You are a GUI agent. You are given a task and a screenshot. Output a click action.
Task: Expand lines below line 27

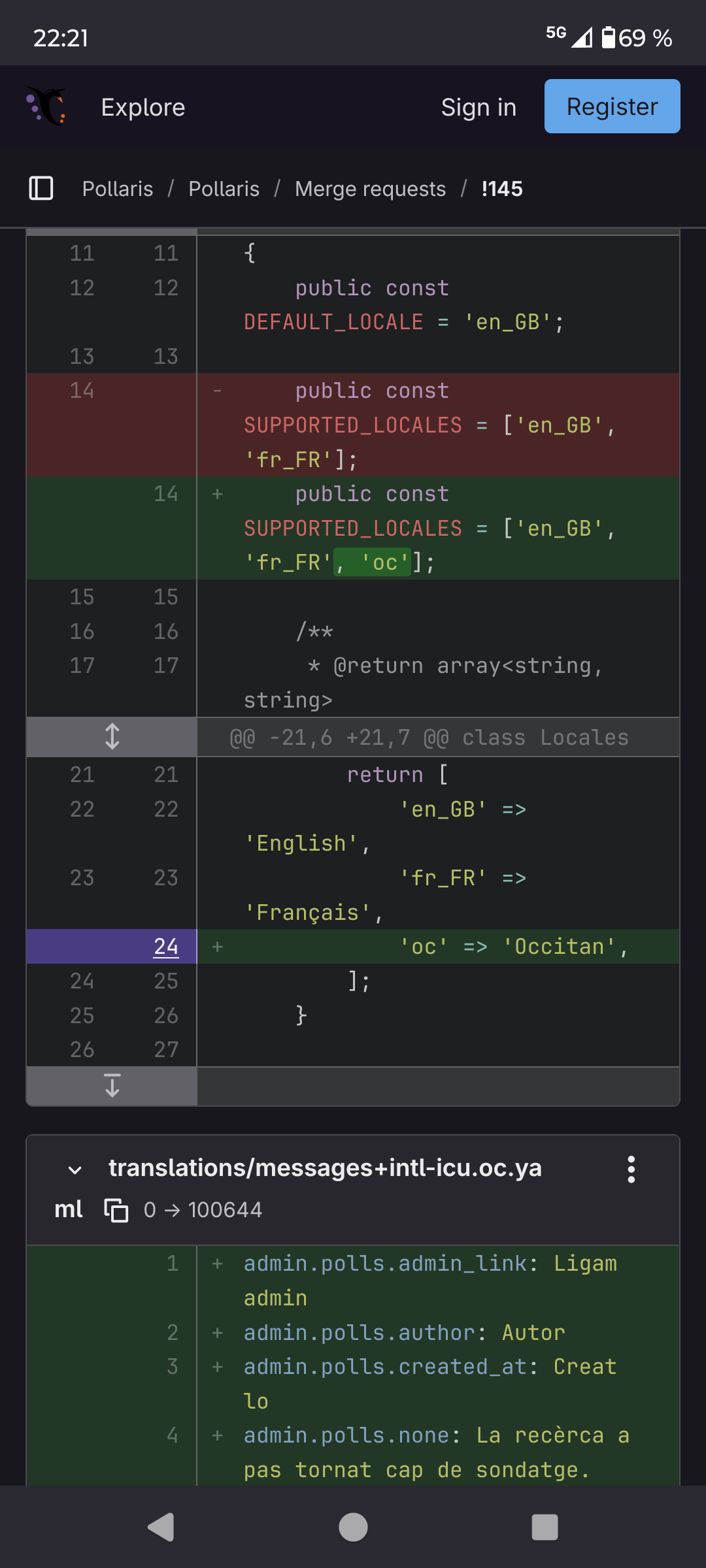click(x=112, y=1085)
